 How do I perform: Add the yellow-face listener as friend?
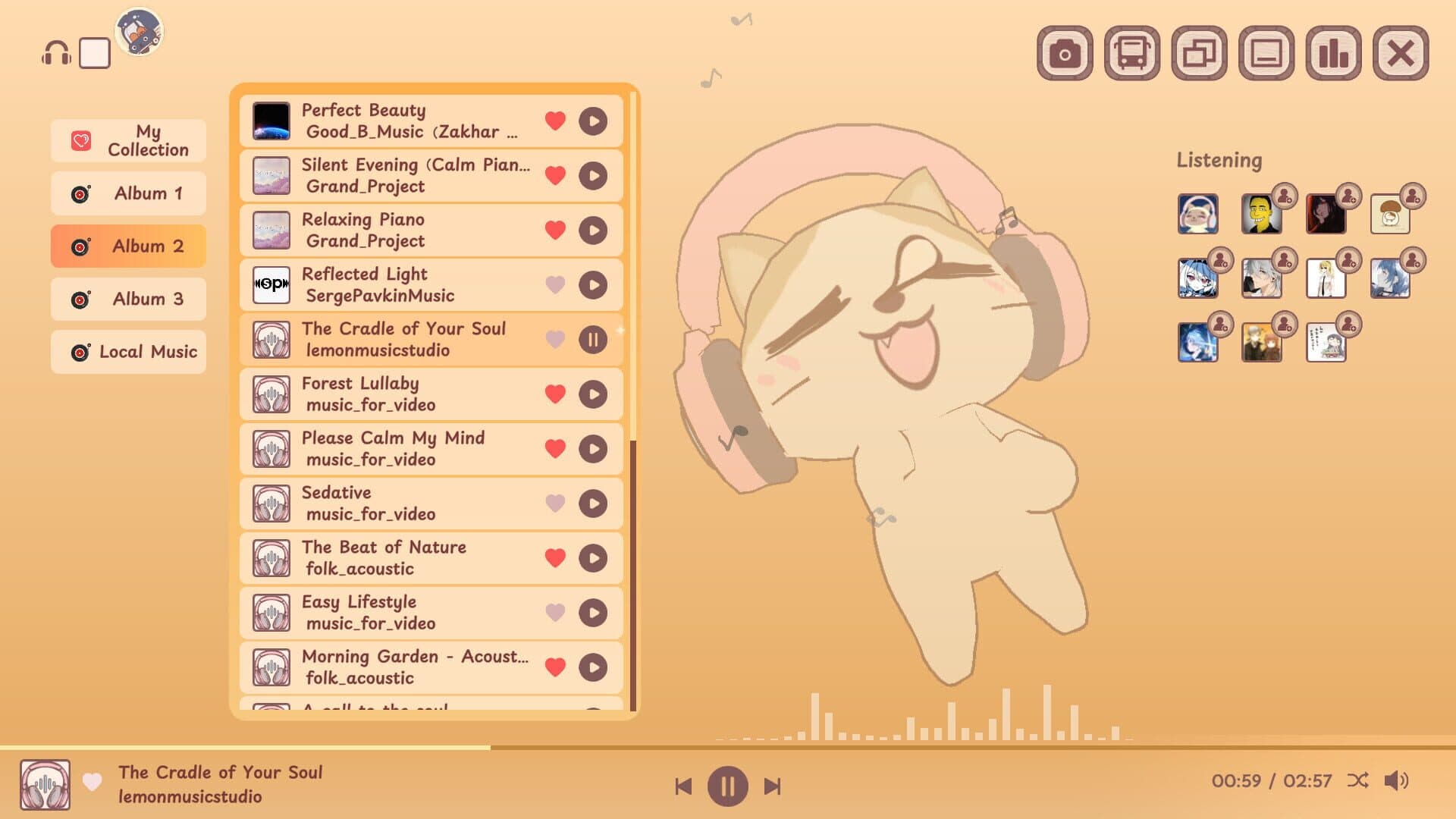point(1285,196)
